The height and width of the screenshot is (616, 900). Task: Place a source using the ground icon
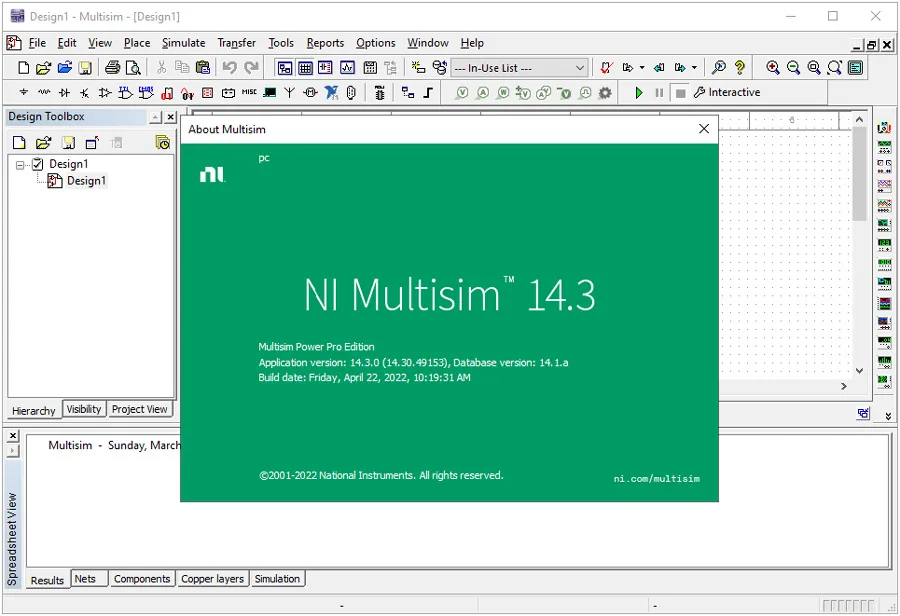24,92
